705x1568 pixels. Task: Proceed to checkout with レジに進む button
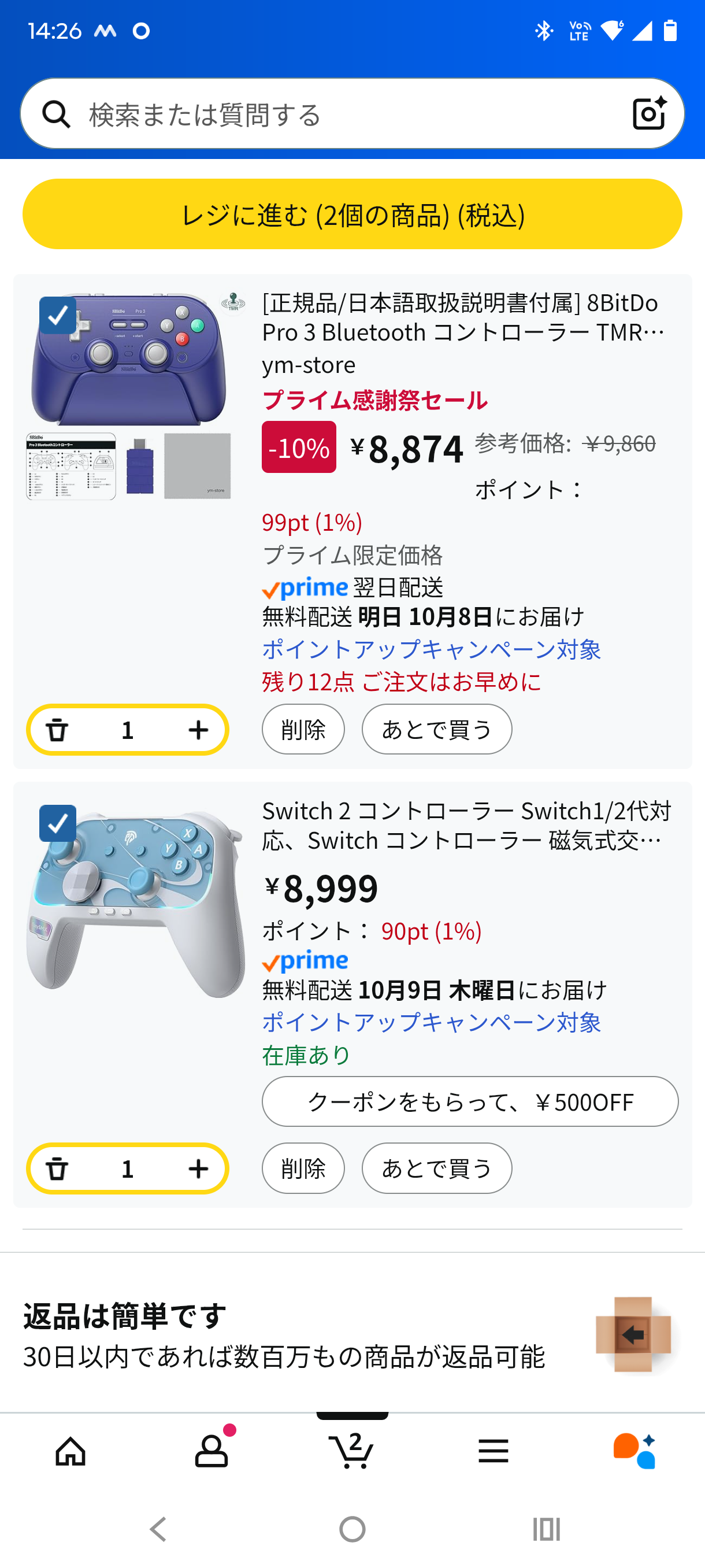point(352,214)
